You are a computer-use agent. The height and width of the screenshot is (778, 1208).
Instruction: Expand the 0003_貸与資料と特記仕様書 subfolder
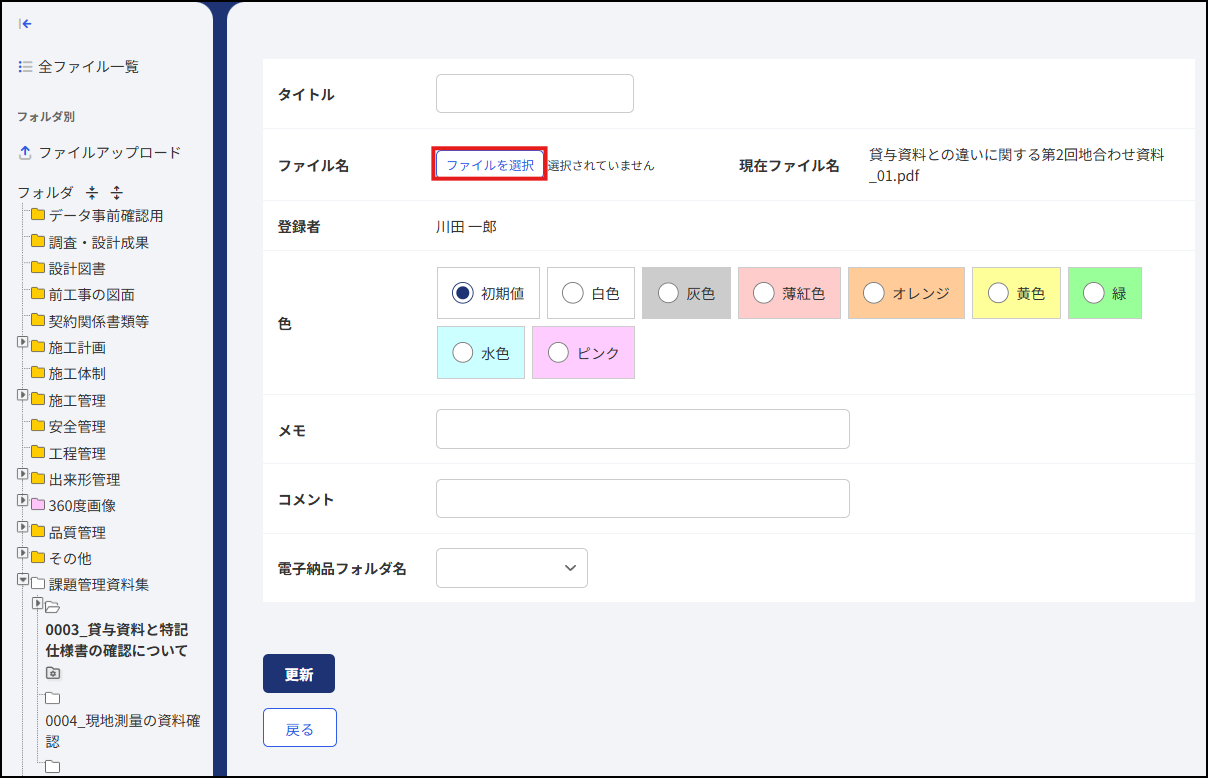click(x=37, y=603)
